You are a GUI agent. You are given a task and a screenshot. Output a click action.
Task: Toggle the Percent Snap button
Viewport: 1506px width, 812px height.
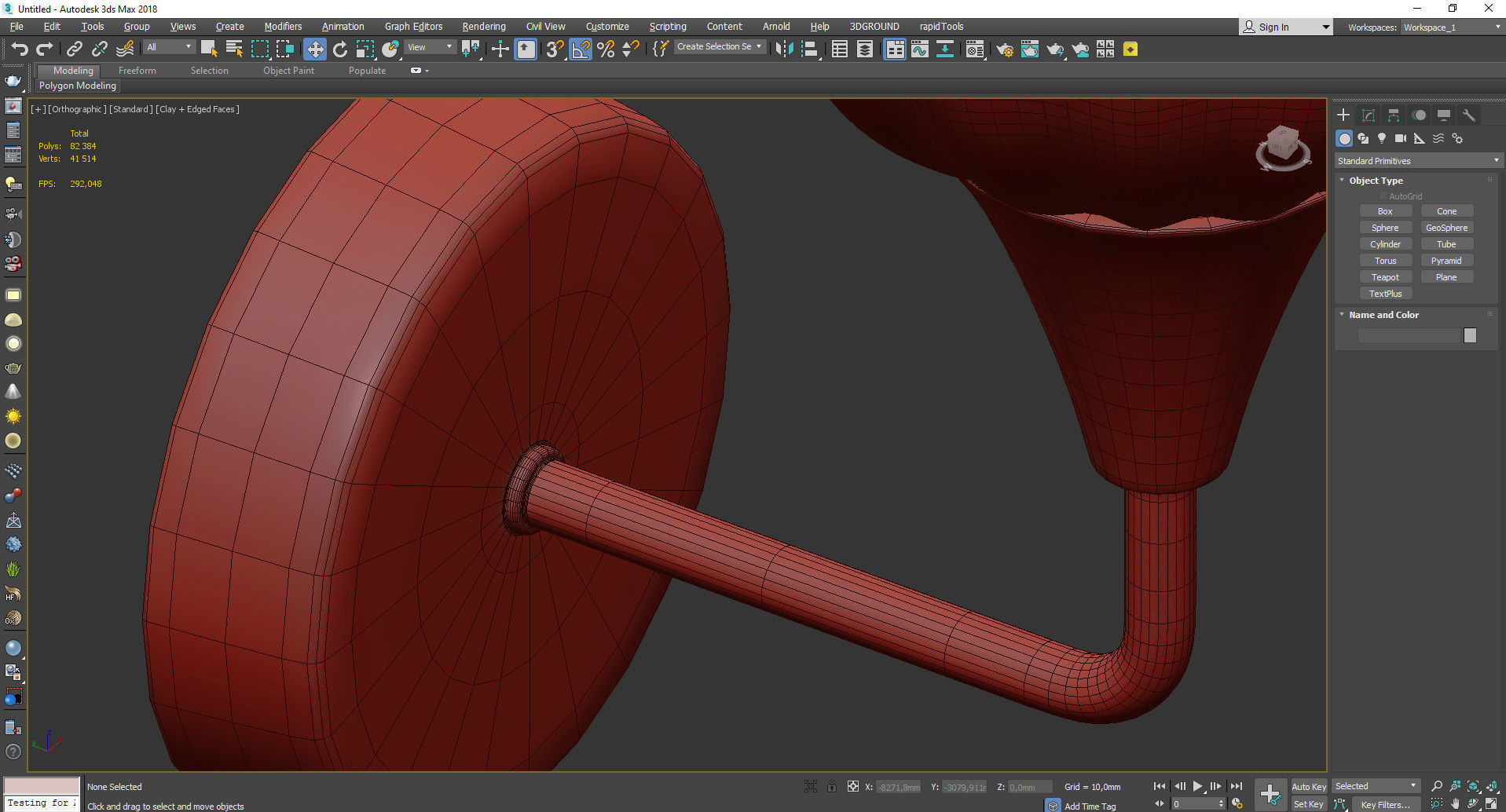[x=606, y=49]
